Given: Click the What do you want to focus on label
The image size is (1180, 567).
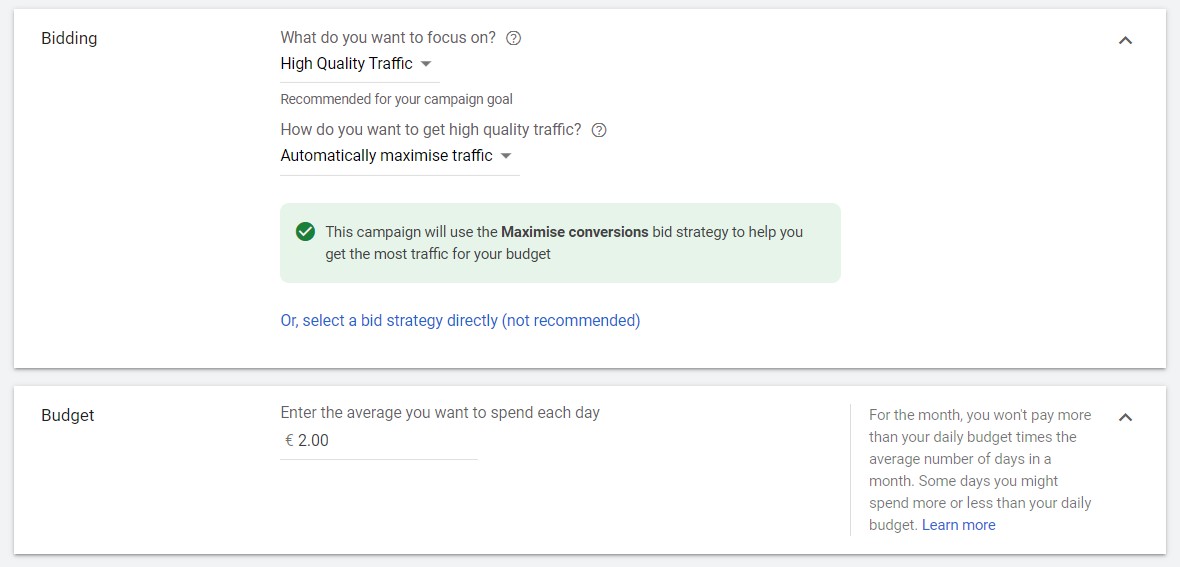Looking at the screenshot, I should click(388, 38).
